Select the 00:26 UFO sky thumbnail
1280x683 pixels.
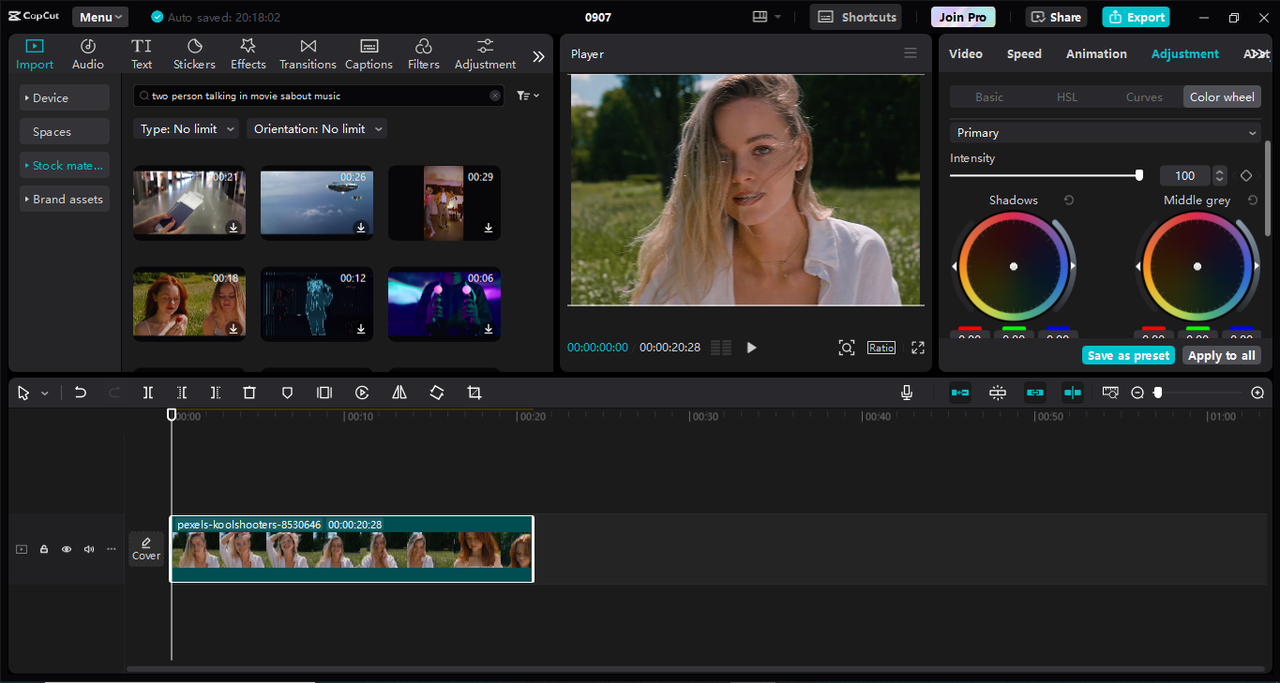tap(317, 203)
